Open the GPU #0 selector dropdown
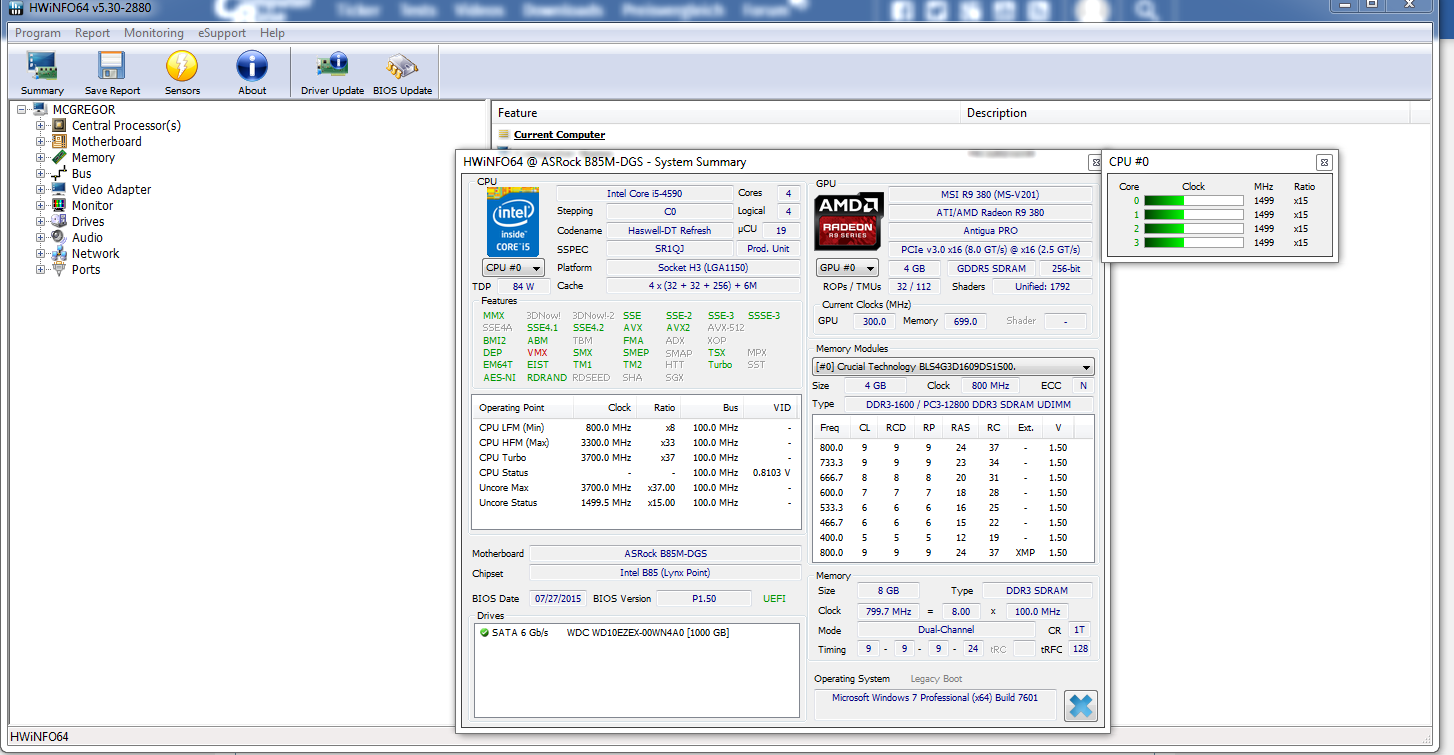This screenshot has height=755, width=1454. click(x=847, y=268)
